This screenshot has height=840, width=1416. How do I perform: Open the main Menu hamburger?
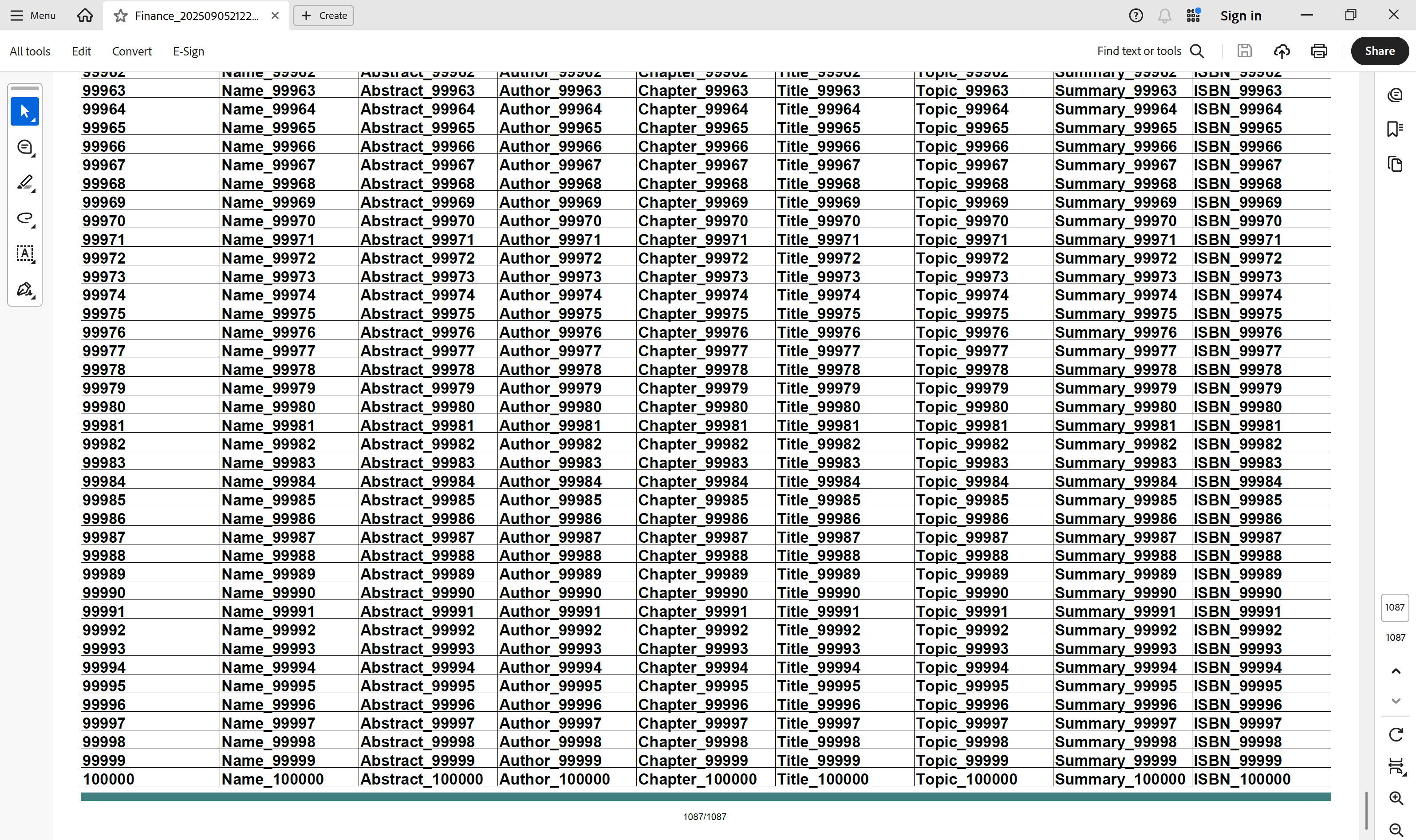(33, 15)
